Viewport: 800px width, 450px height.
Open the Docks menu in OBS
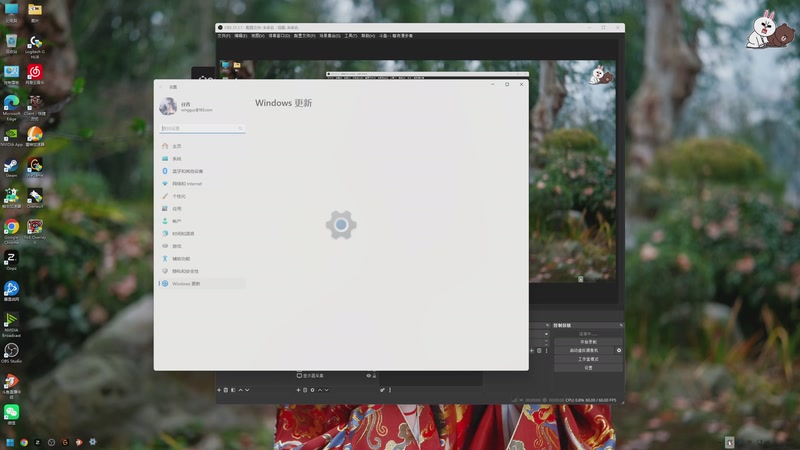point(279,36)
